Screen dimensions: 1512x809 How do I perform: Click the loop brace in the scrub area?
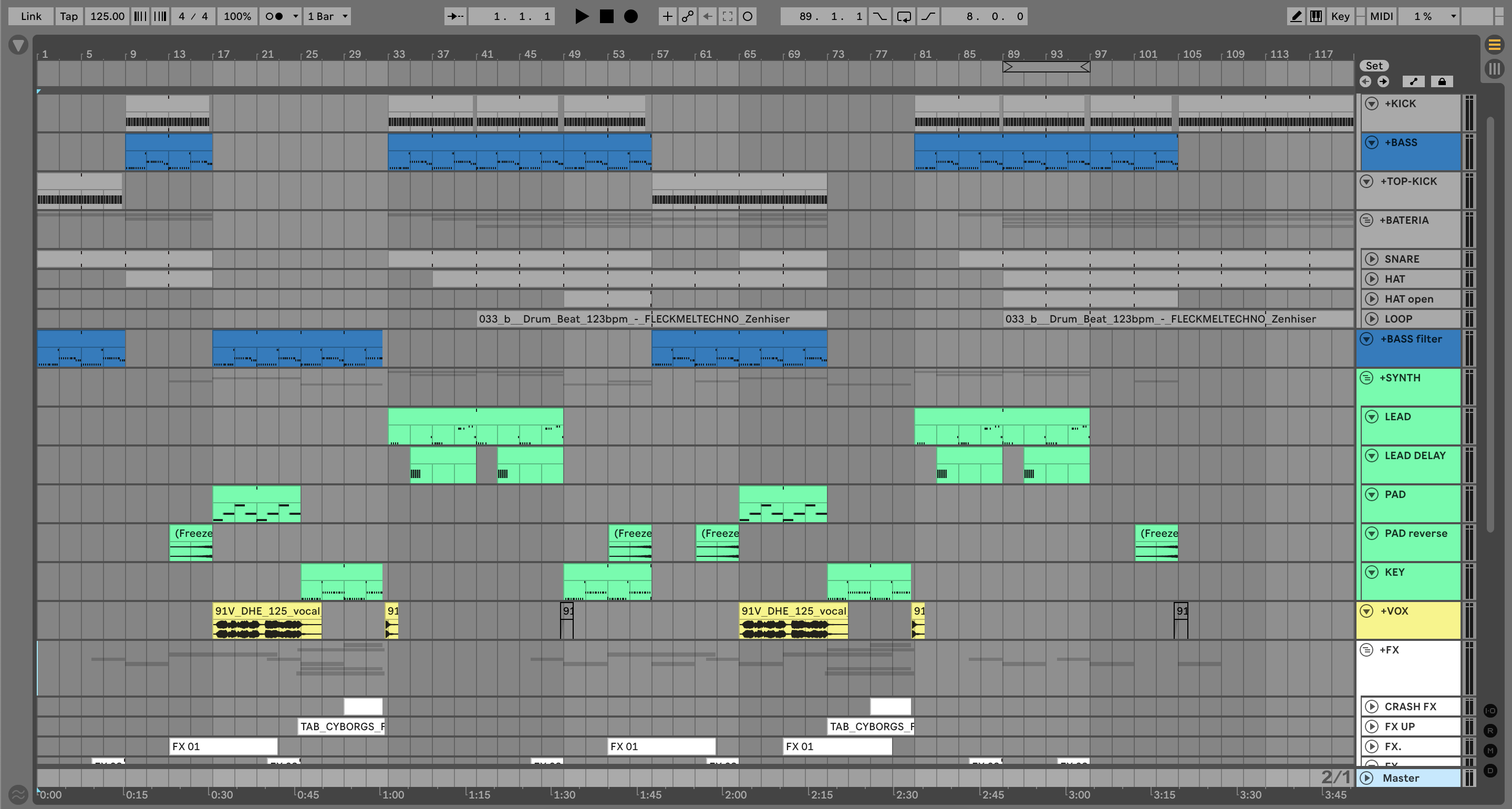[x=1046, y=67]
